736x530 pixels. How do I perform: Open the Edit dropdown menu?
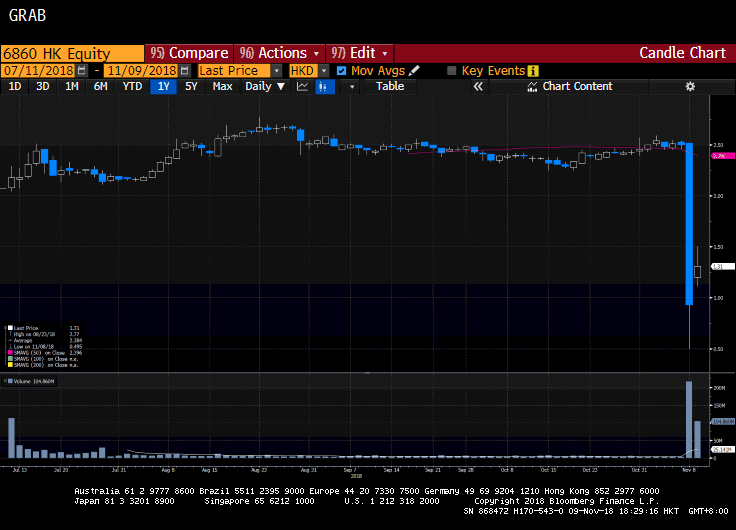[x=360, y=53]
